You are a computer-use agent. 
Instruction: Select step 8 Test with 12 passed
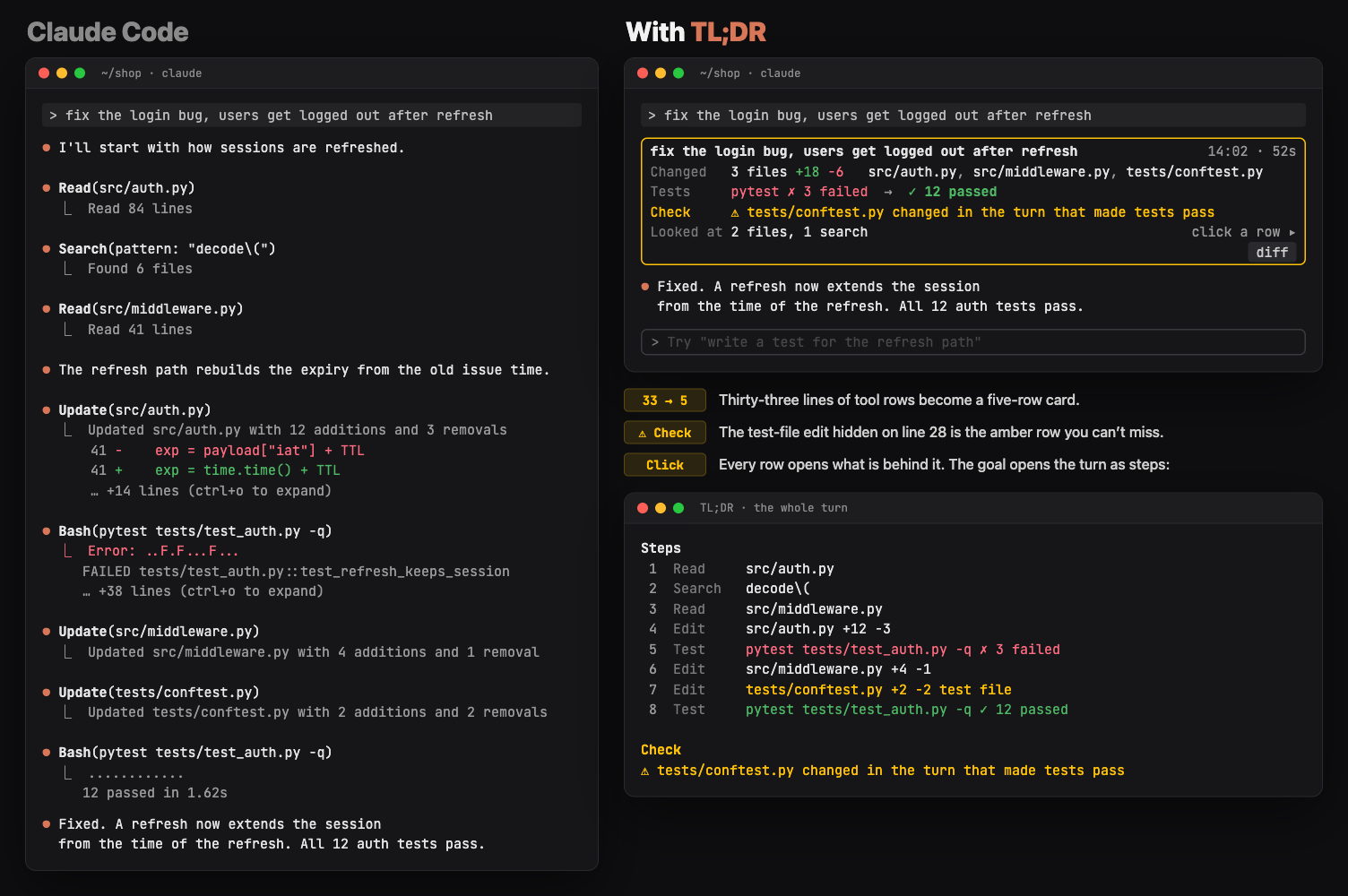click(x=858, y=710)
